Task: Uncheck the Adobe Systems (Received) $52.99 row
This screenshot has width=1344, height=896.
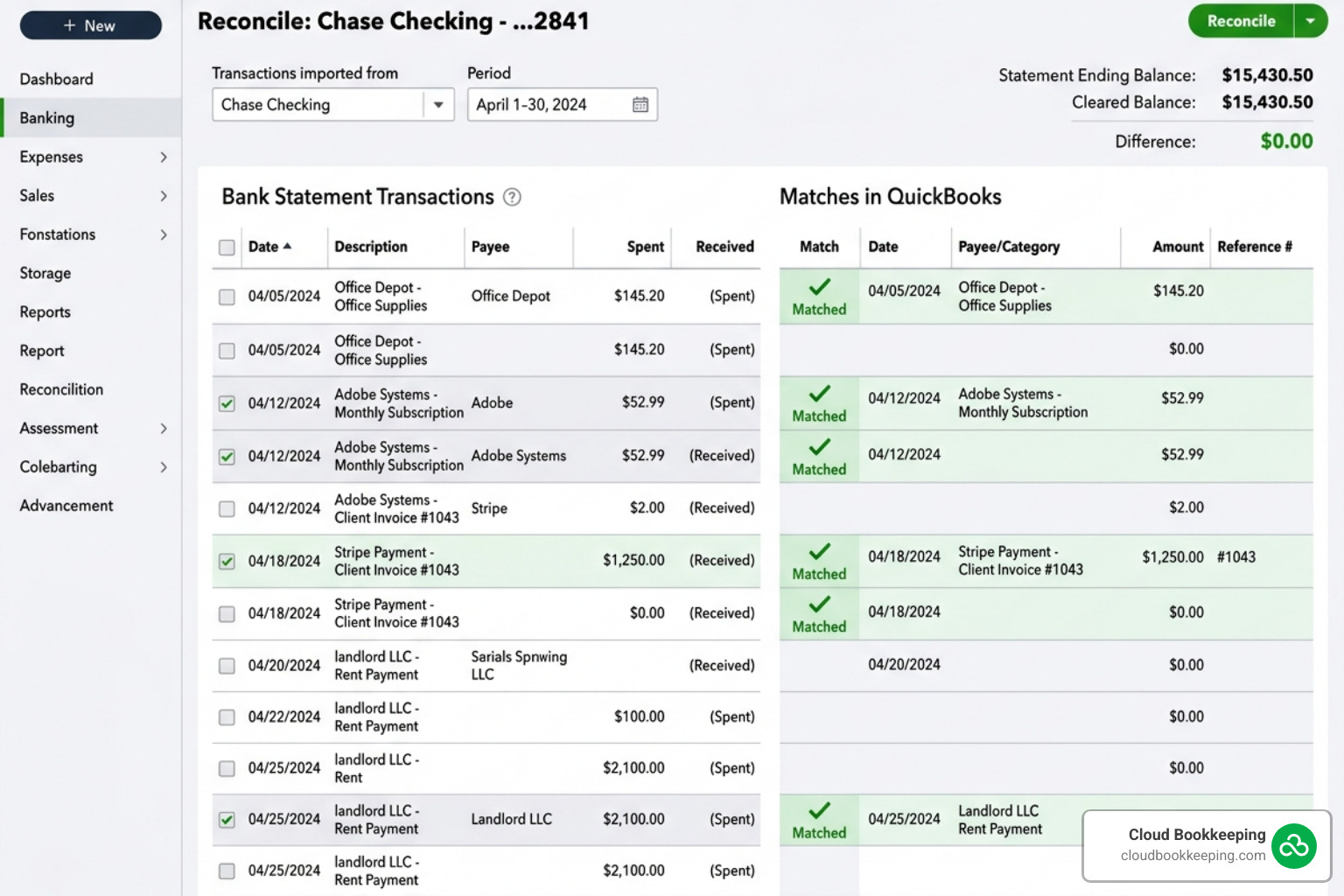Action: coord(227,457)
